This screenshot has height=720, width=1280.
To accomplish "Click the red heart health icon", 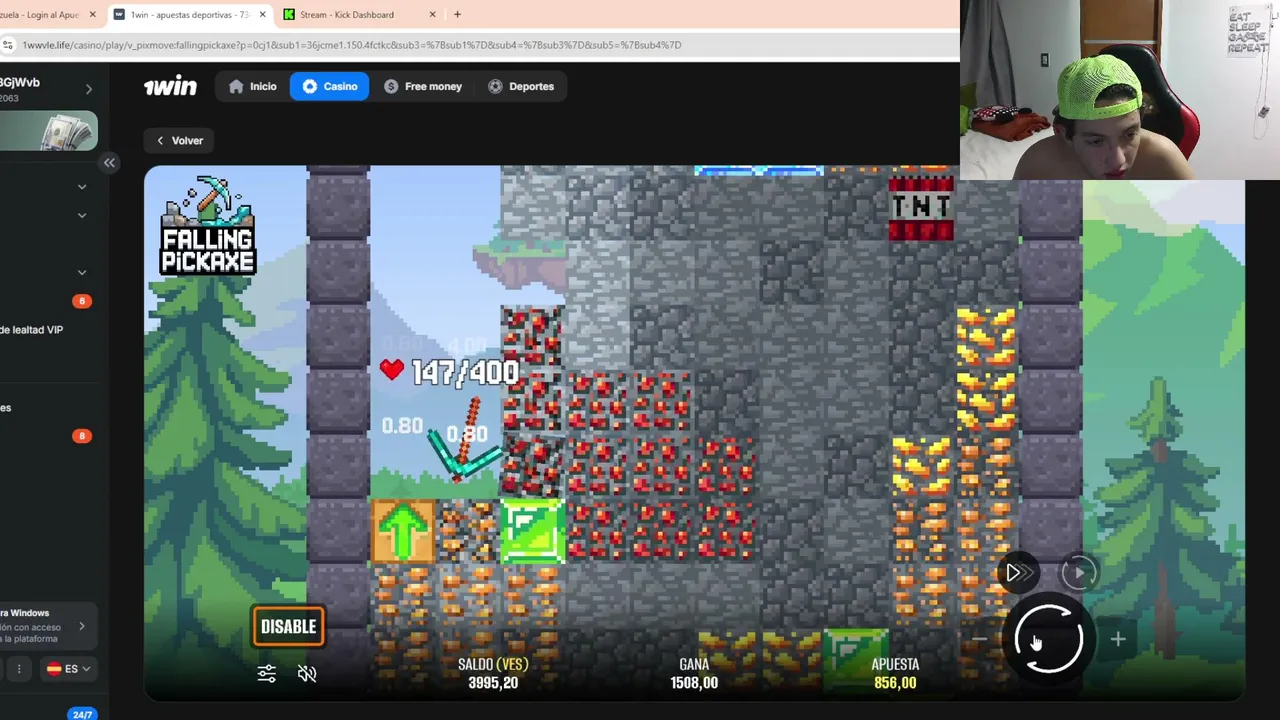I will tap(392, 371).
